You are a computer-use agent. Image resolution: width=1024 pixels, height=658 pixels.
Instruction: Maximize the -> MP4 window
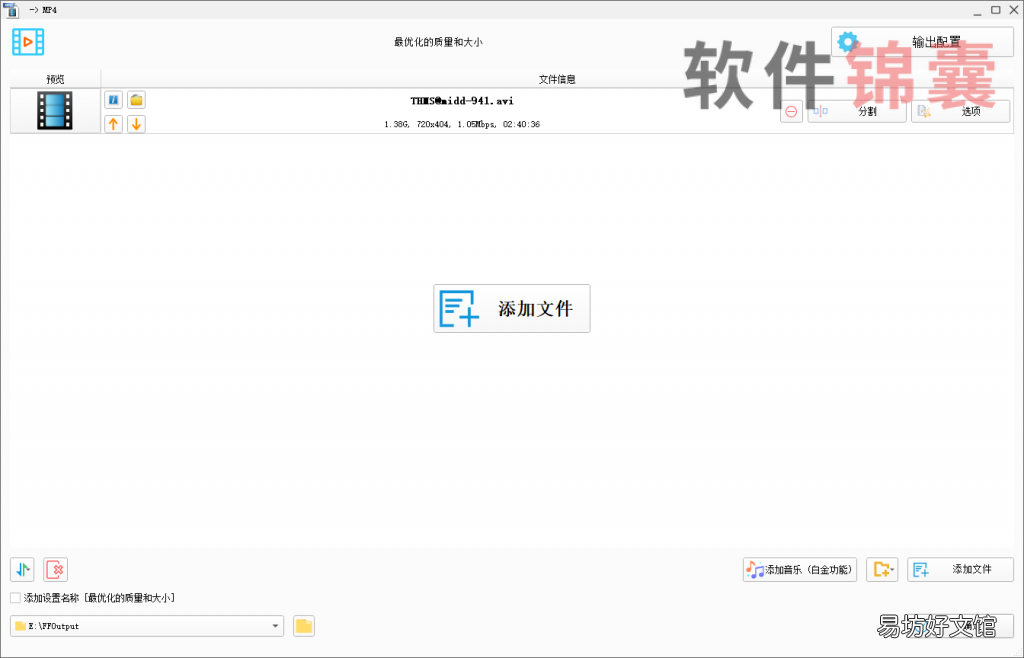tap(996, 10)
